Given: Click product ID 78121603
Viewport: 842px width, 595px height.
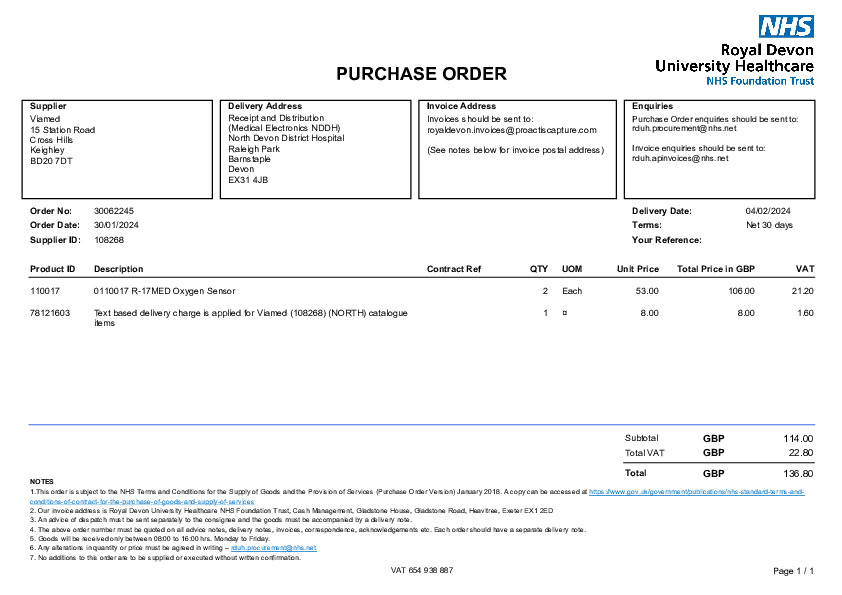Looking at the screenshot, I should (50, 313).
